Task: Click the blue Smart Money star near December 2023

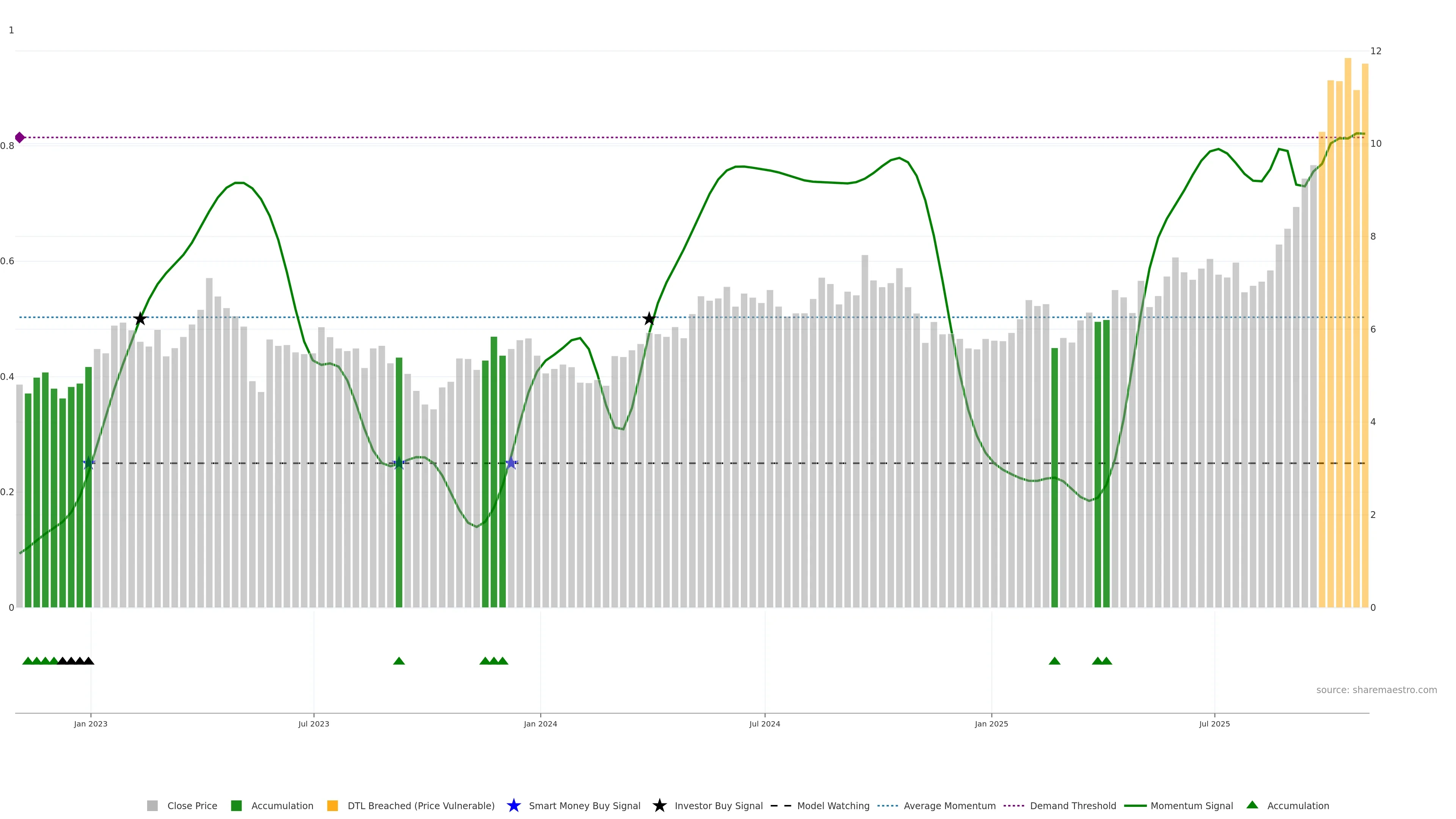Action: 511,463
